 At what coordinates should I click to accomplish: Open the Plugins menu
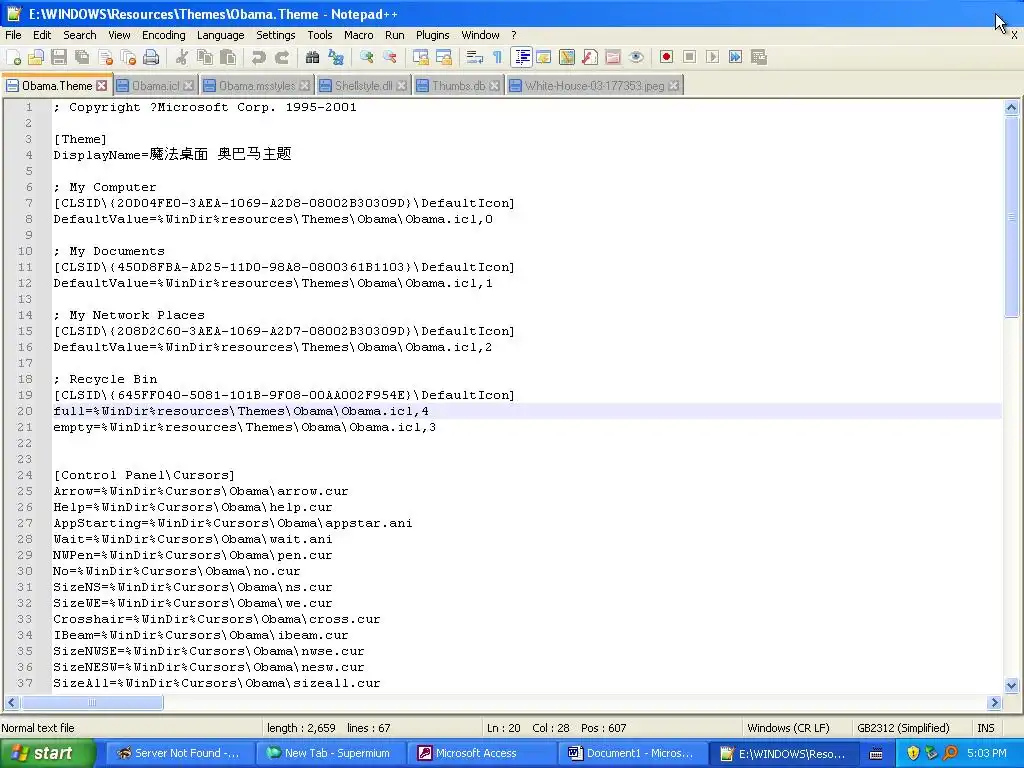432,35
